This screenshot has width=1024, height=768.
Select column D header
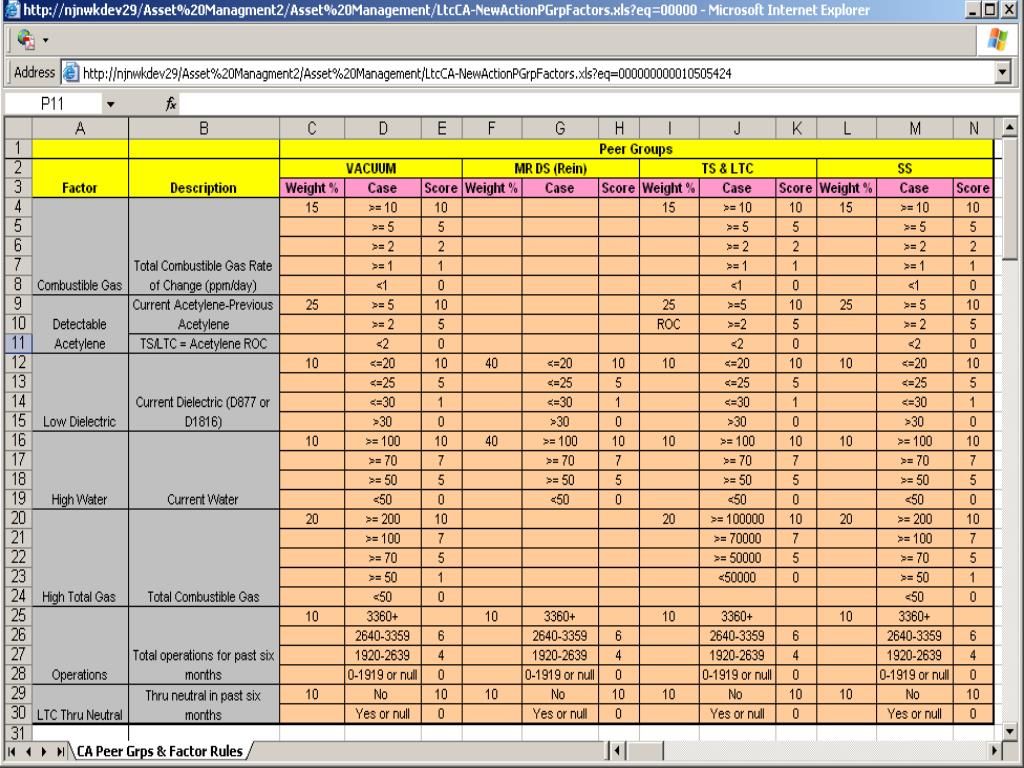pos(383,129)
